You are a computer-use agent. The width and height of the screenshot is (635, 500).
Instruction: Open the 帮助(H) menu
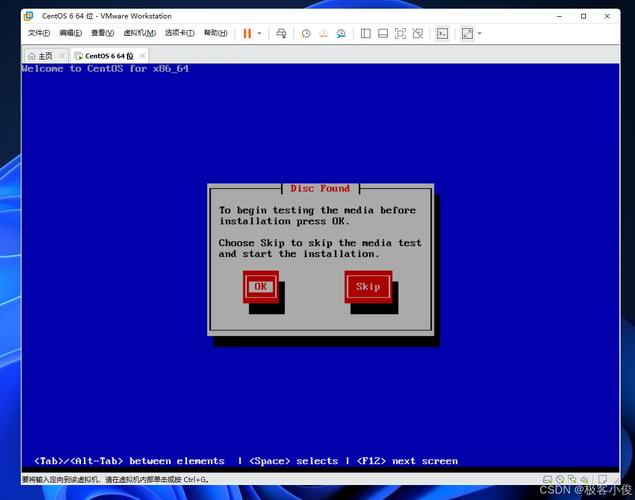pyautogui.click(x=215, y=33)
